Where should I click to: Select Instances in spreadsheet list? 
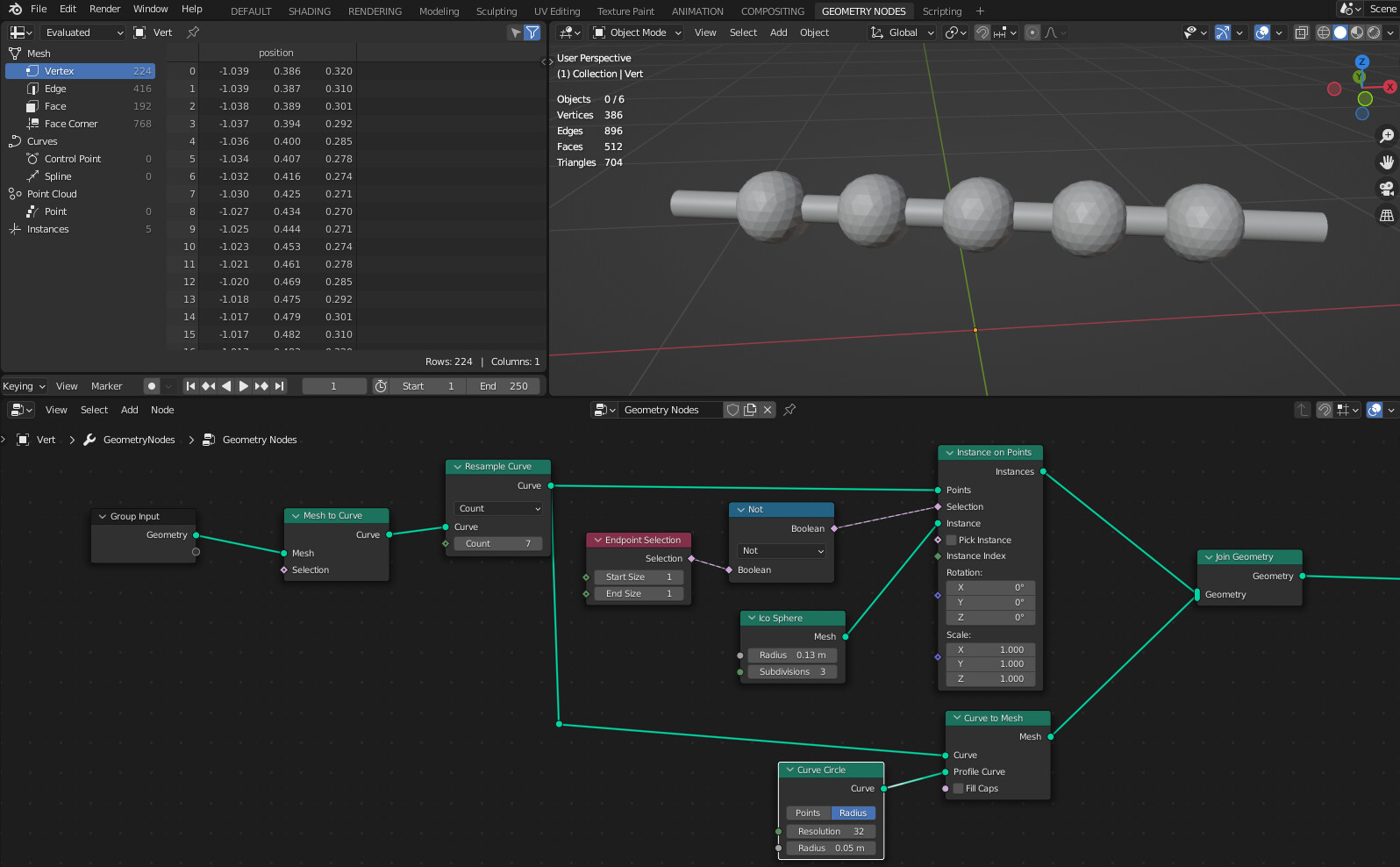81,229
